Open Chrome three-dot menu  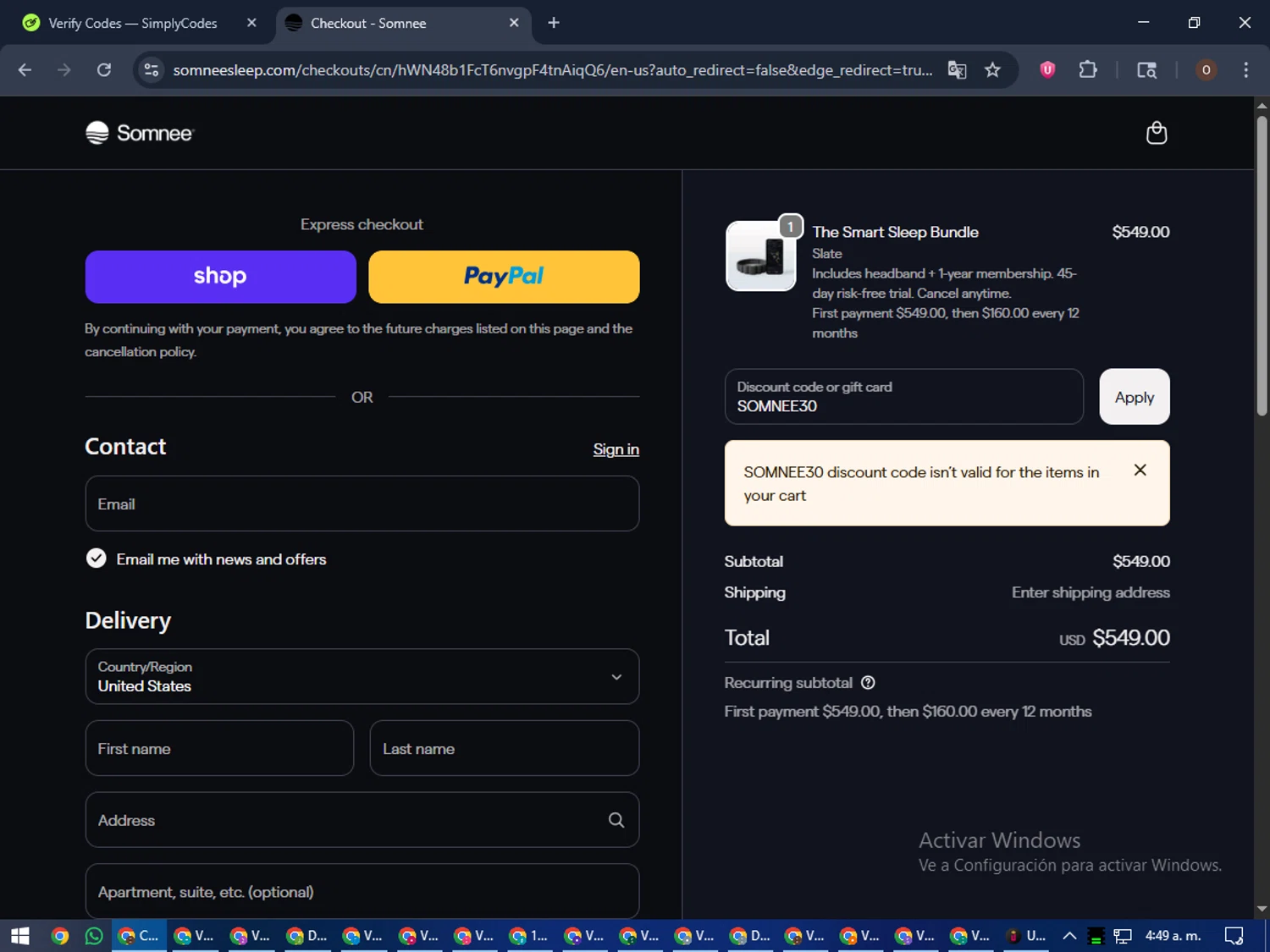click(1245, 70)
